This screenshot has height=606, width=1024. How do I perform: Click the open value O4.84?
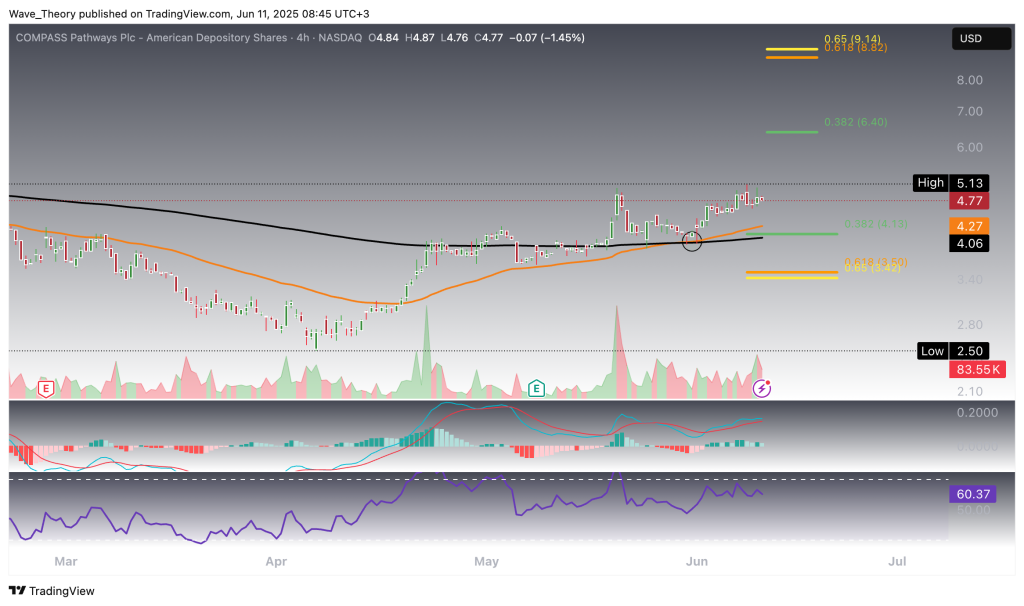(383, 38)
